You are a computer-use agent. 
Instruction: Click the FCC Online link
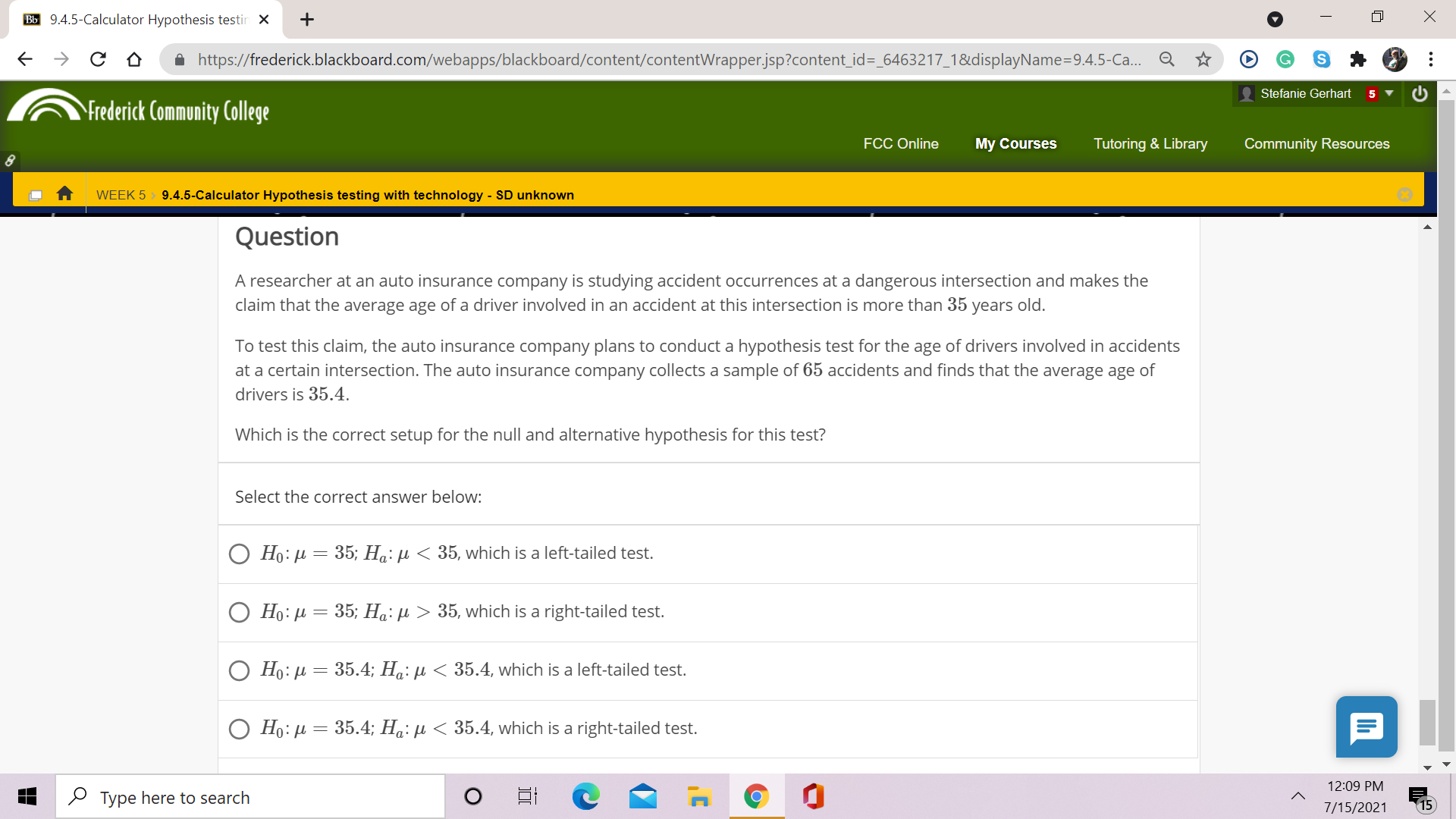coord(901,143)
